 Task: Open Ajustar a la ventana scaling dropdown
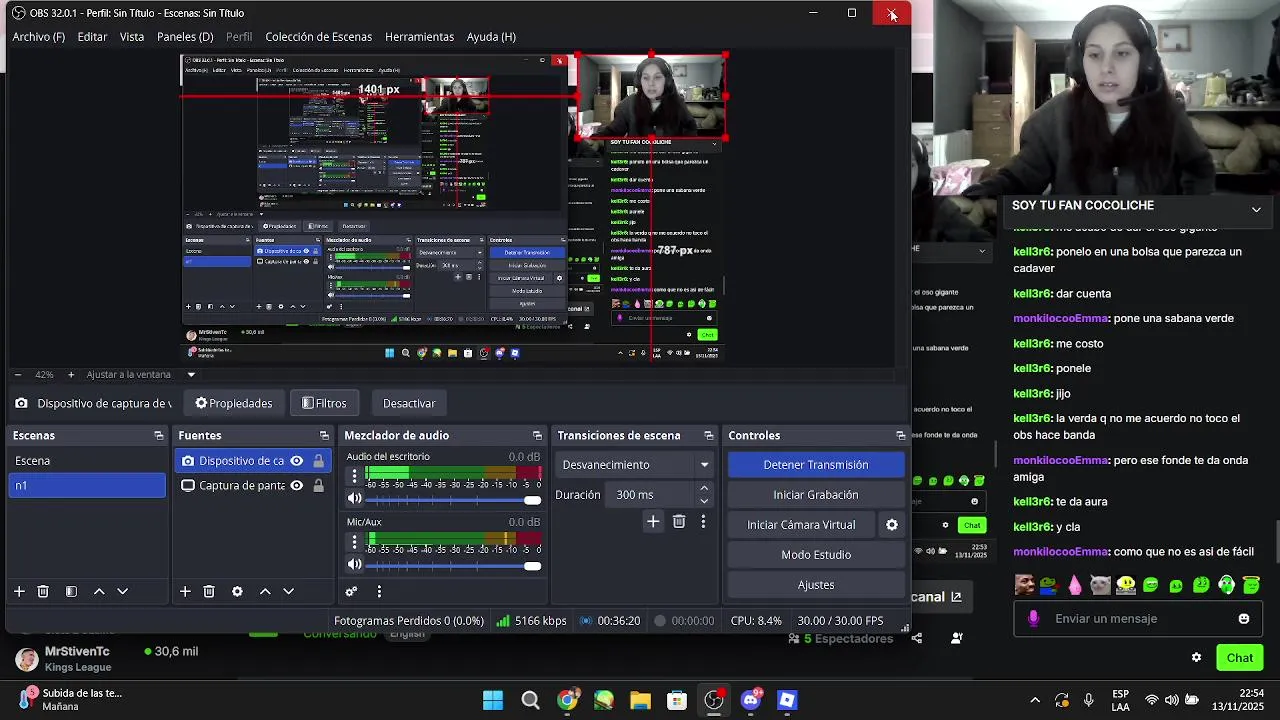(141, 374)
